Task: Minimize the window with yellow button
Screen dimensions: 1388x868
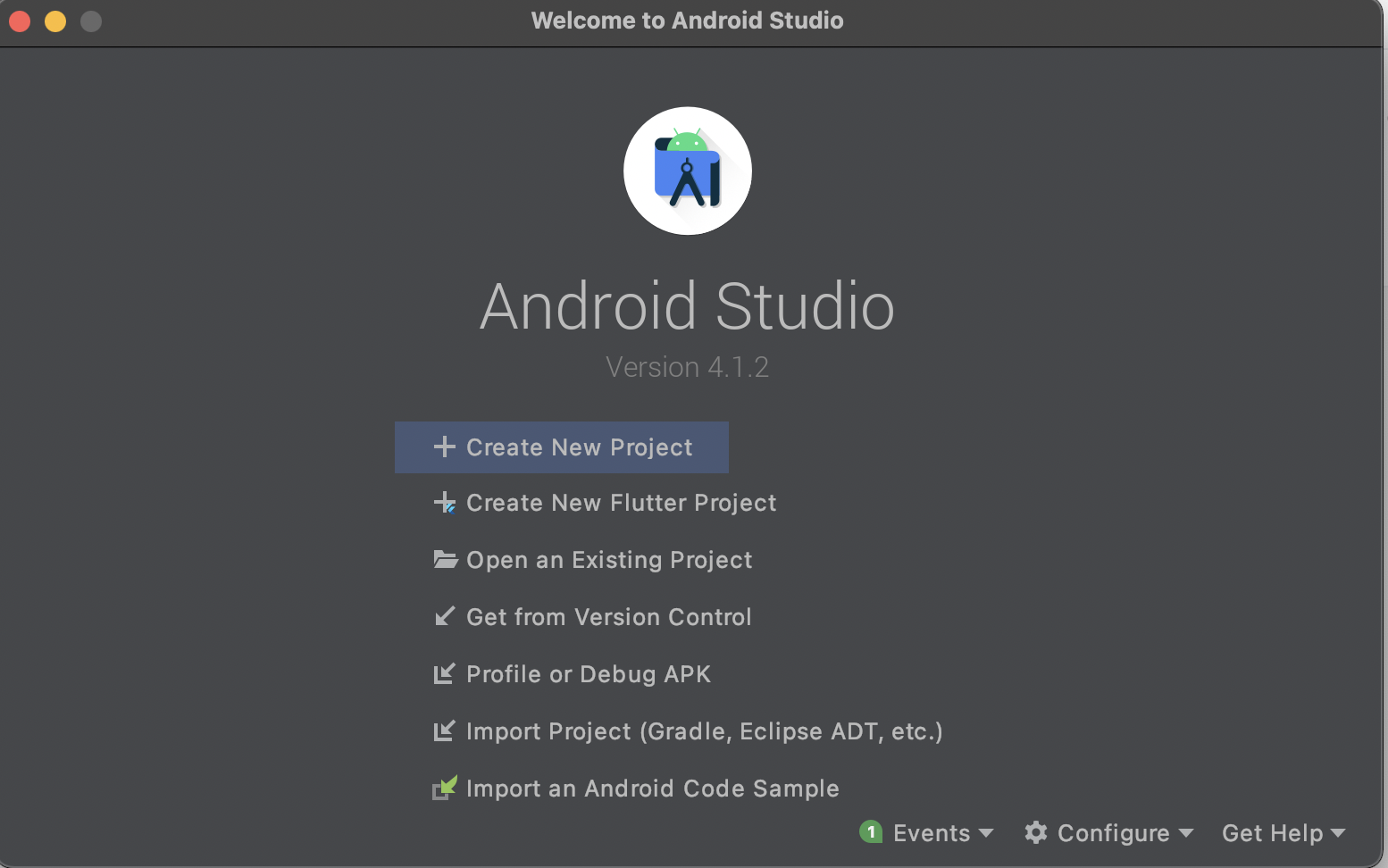Action: tap(55, 21)
